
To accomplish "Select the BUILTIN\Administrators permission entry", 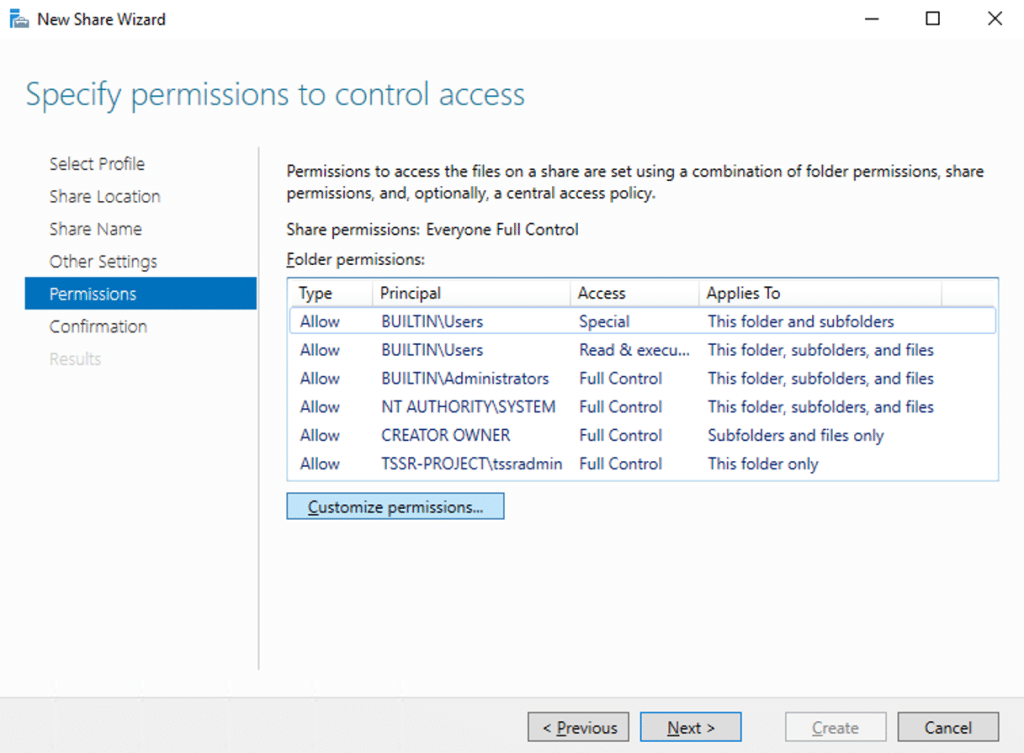I will point(640,379).
